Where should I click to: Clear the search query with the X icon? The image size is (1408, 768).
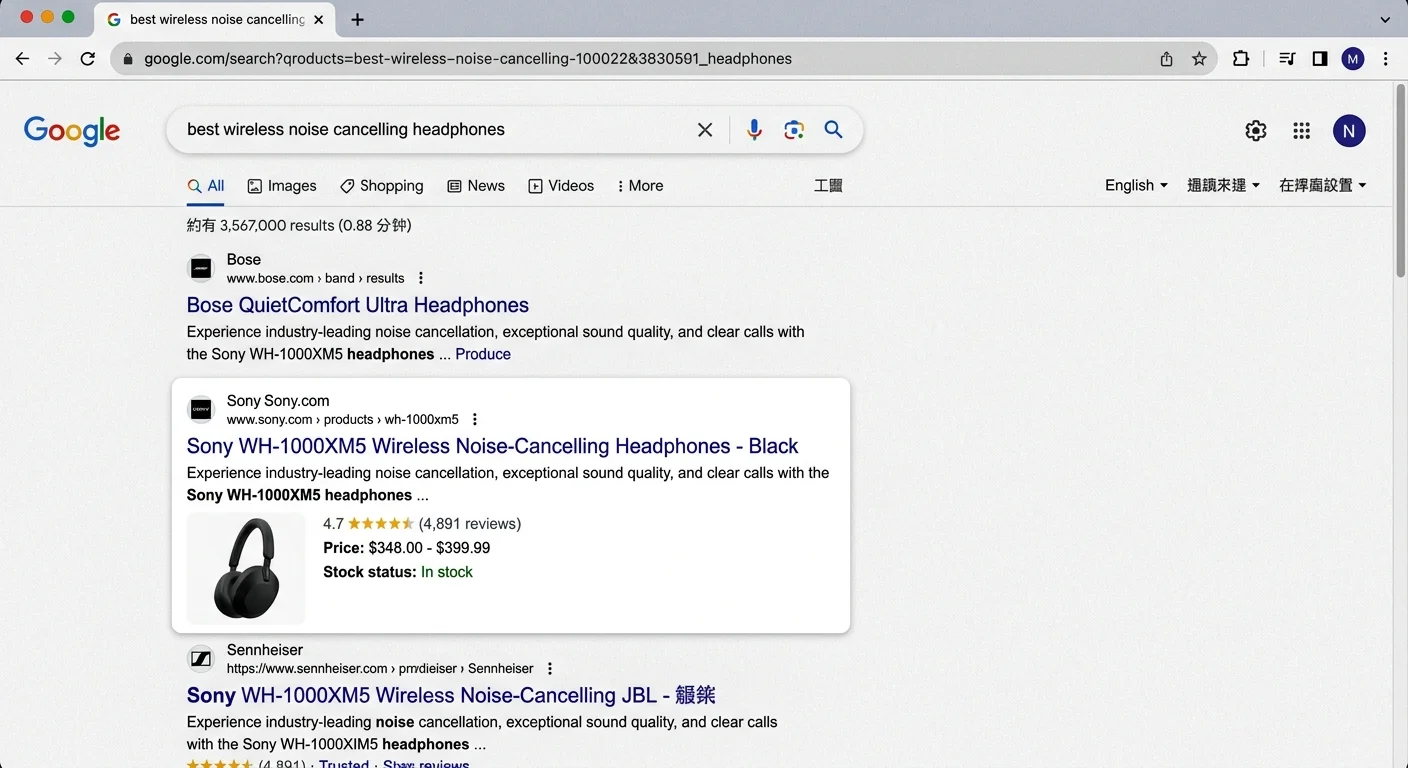(705, 129)
